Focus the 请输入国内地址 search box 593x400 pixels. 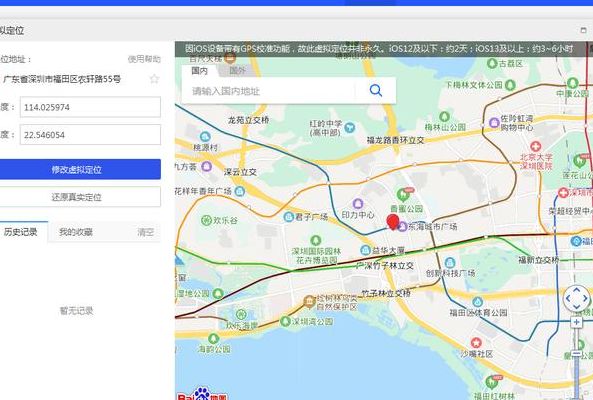click(x=269, y=91)
